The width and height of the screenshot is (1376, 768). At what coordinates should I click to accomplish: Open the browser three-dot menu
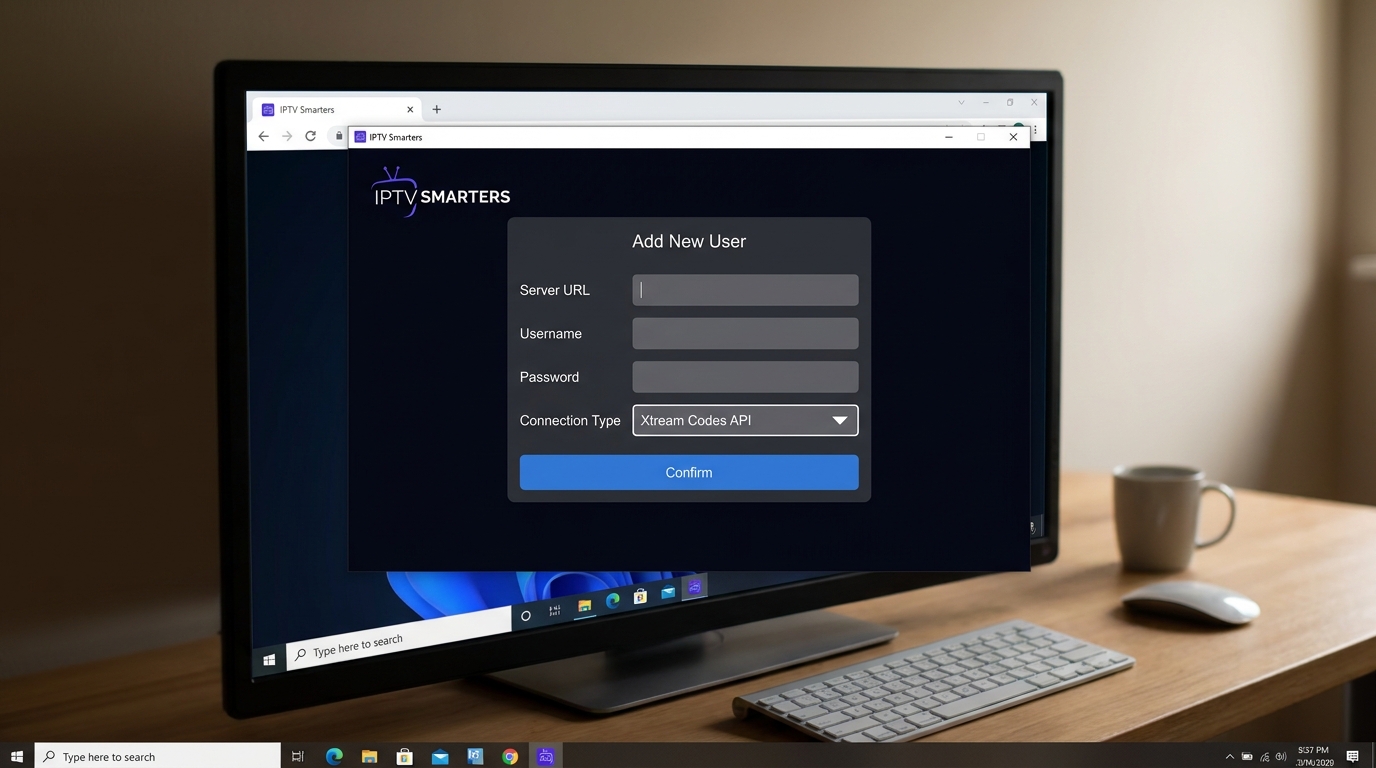(1035, 131)
